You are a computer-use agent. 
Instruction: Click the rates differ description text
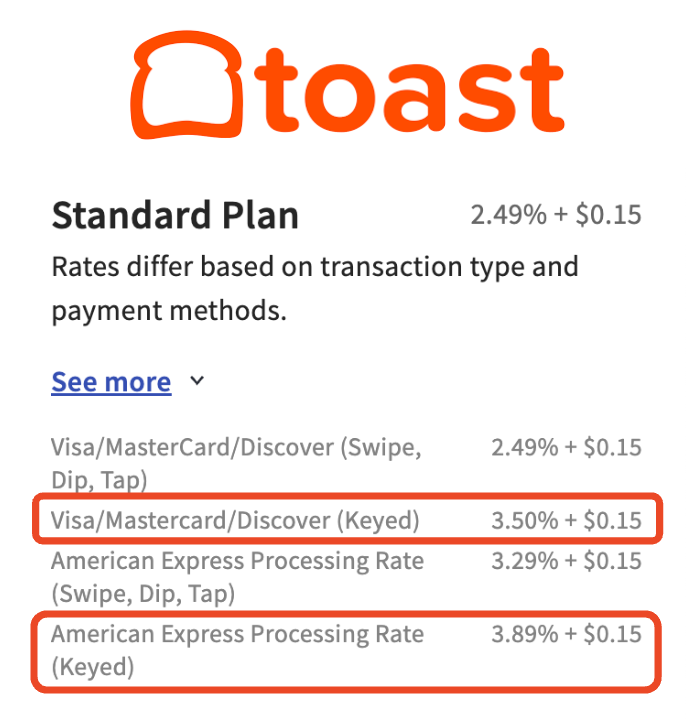pyautogui.click(x=315, y=288)
